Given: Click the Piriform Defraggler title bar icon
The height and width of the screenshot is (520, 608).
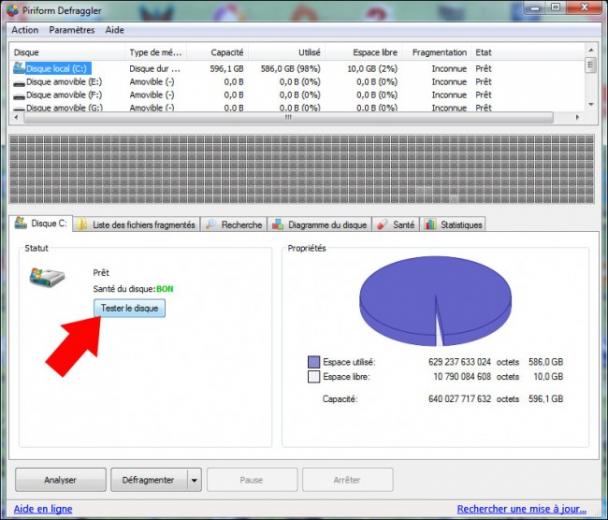Looking at the screenshot, I should tap(15, 9).
